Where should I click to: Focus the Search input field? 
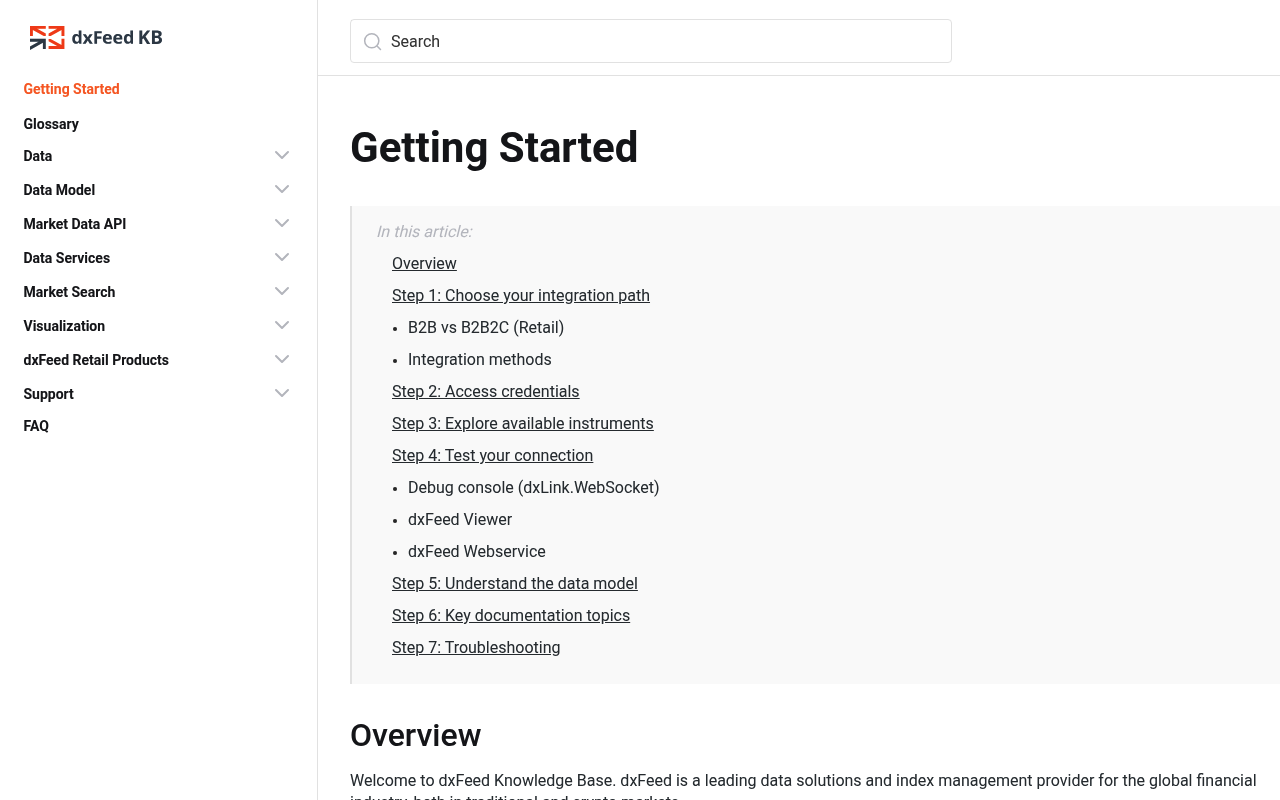pos(651,41)
